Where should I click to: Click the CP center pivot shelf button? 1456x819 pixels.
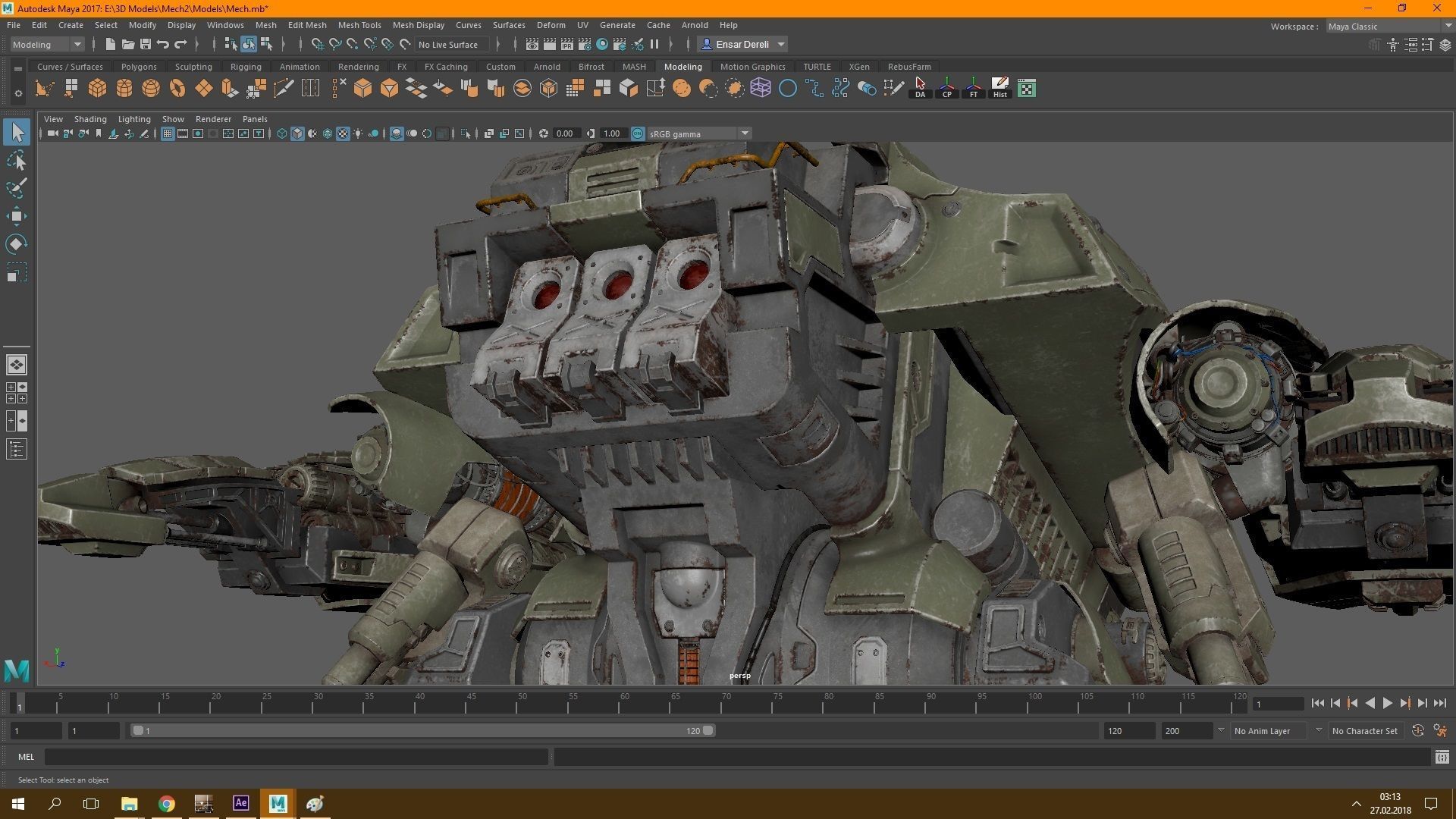coord(946,89)
